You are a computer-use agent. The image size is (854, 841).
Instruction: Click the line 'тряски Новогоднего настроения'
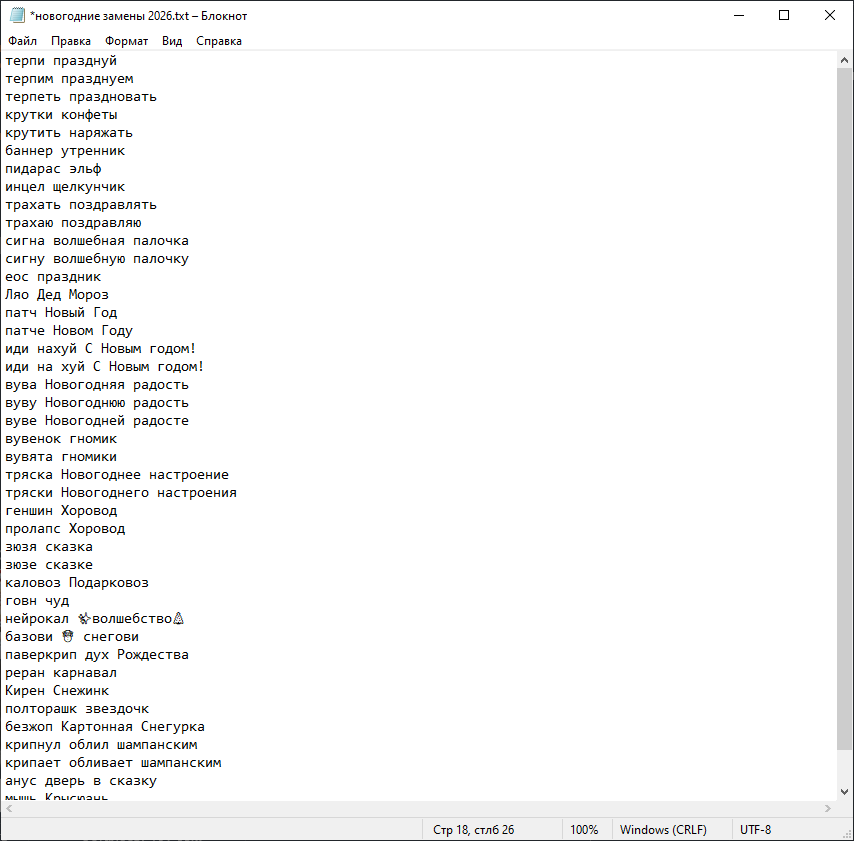(x=121, y=492)
